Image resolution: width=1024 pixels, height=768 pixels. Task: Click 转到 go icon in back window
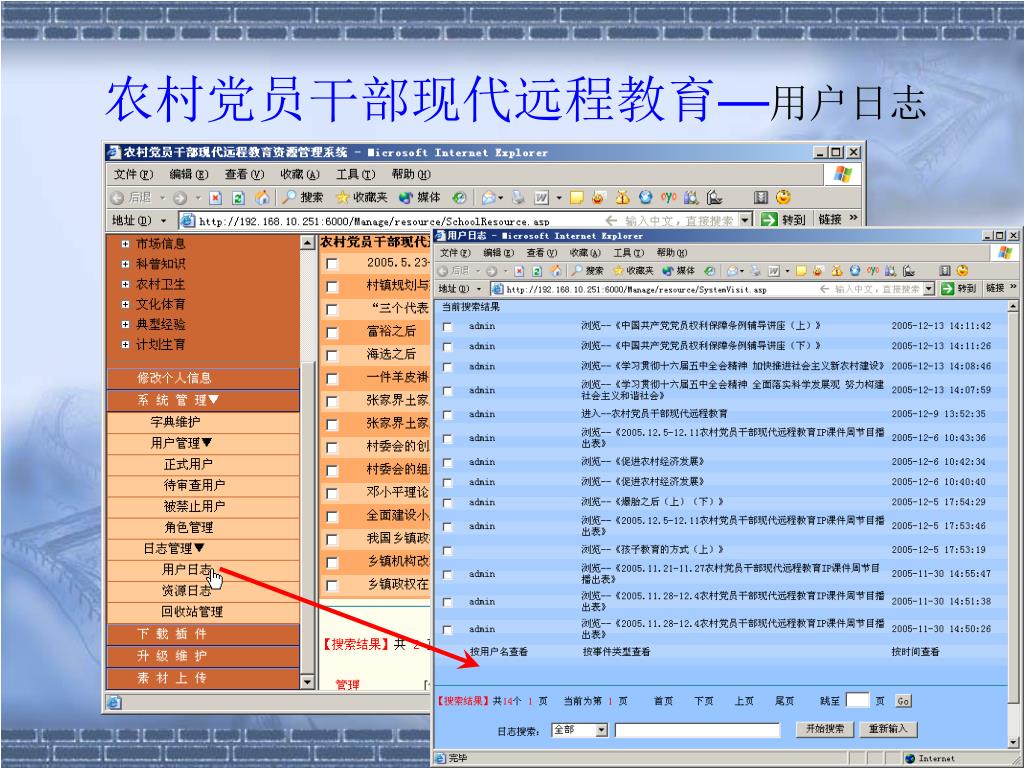tap(769, 220)
